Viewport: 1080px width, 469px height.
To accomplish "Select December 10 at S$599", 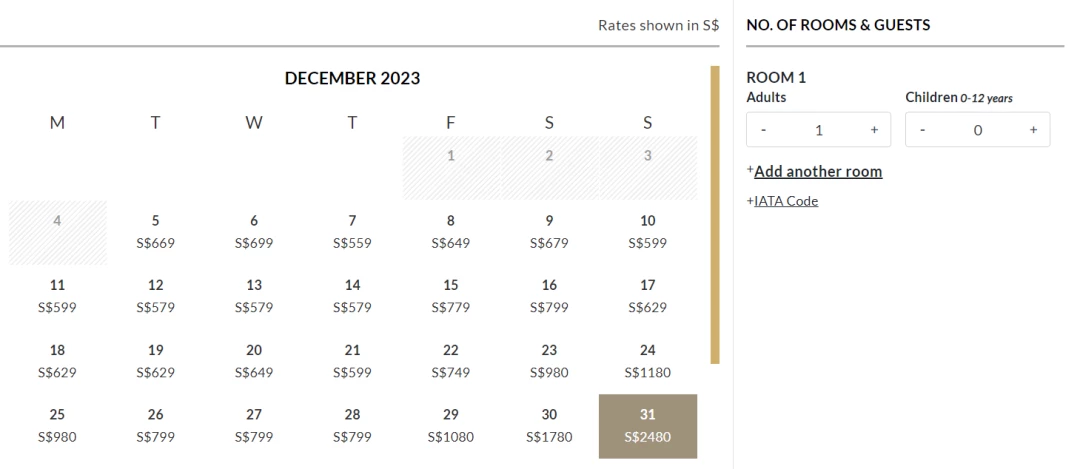I will [x=647, y=232].
